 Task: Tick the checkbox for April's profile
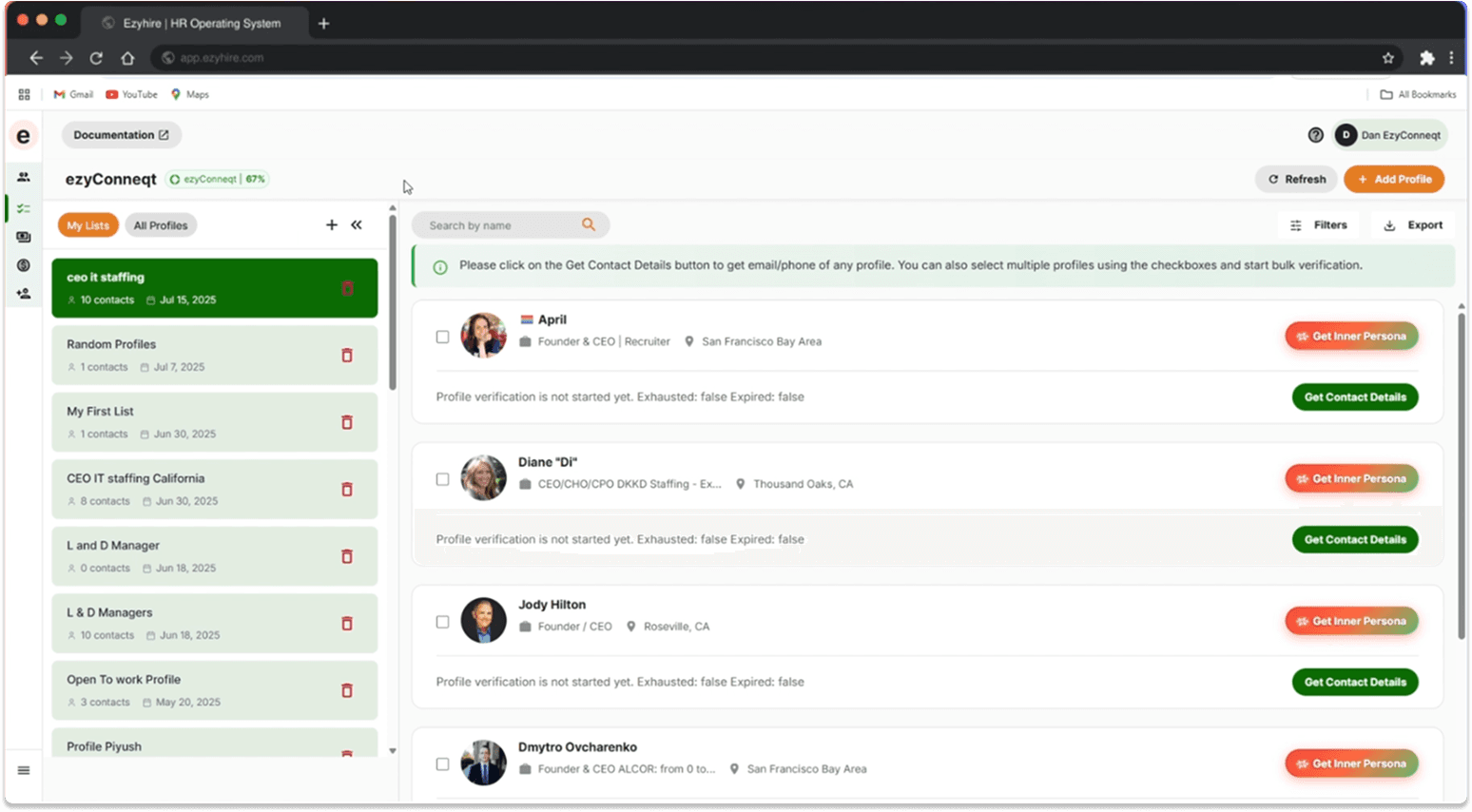pos(442,337)
